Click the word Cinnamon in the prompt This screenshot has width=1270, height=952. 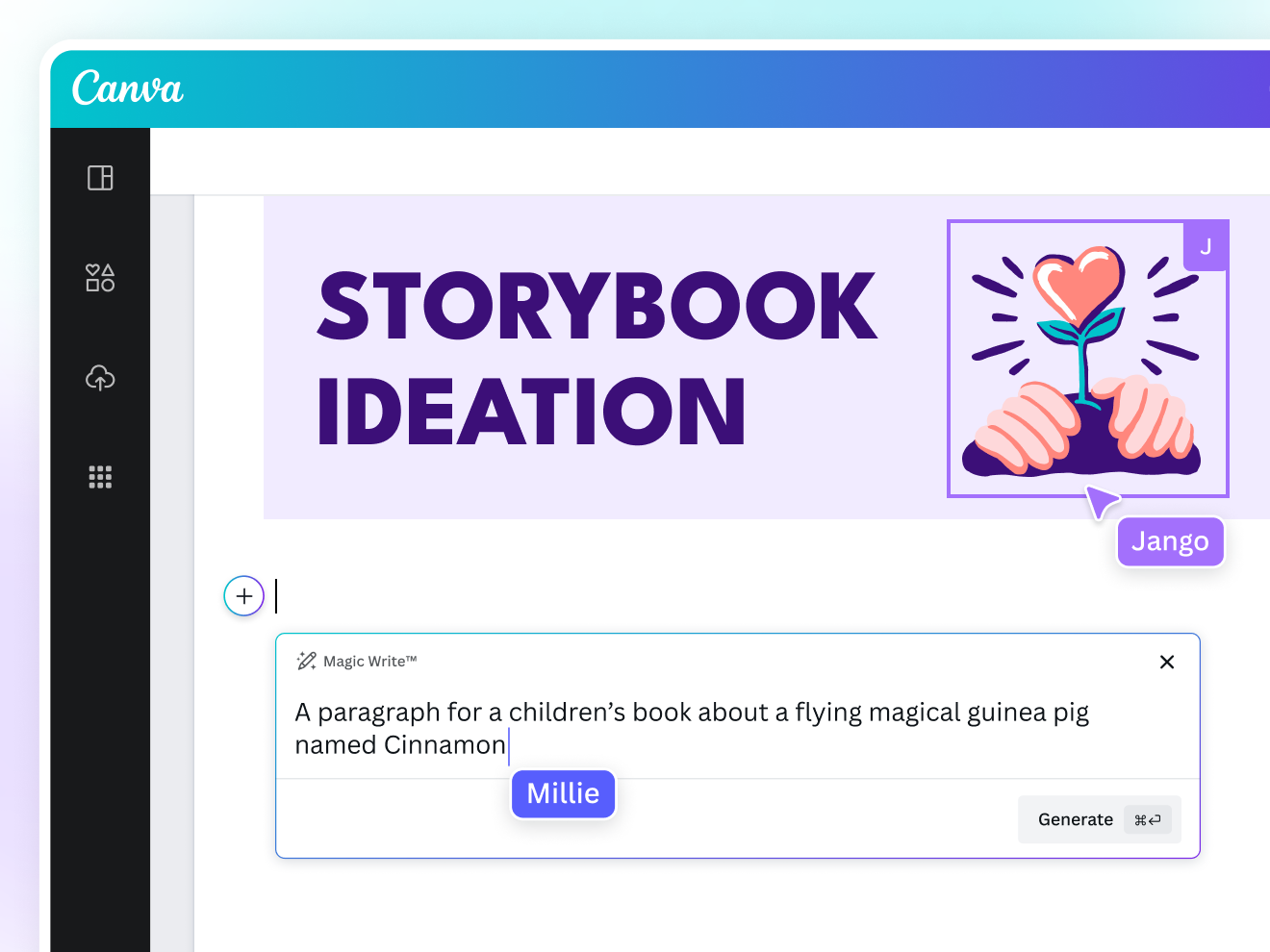click(x=444, y=745)
